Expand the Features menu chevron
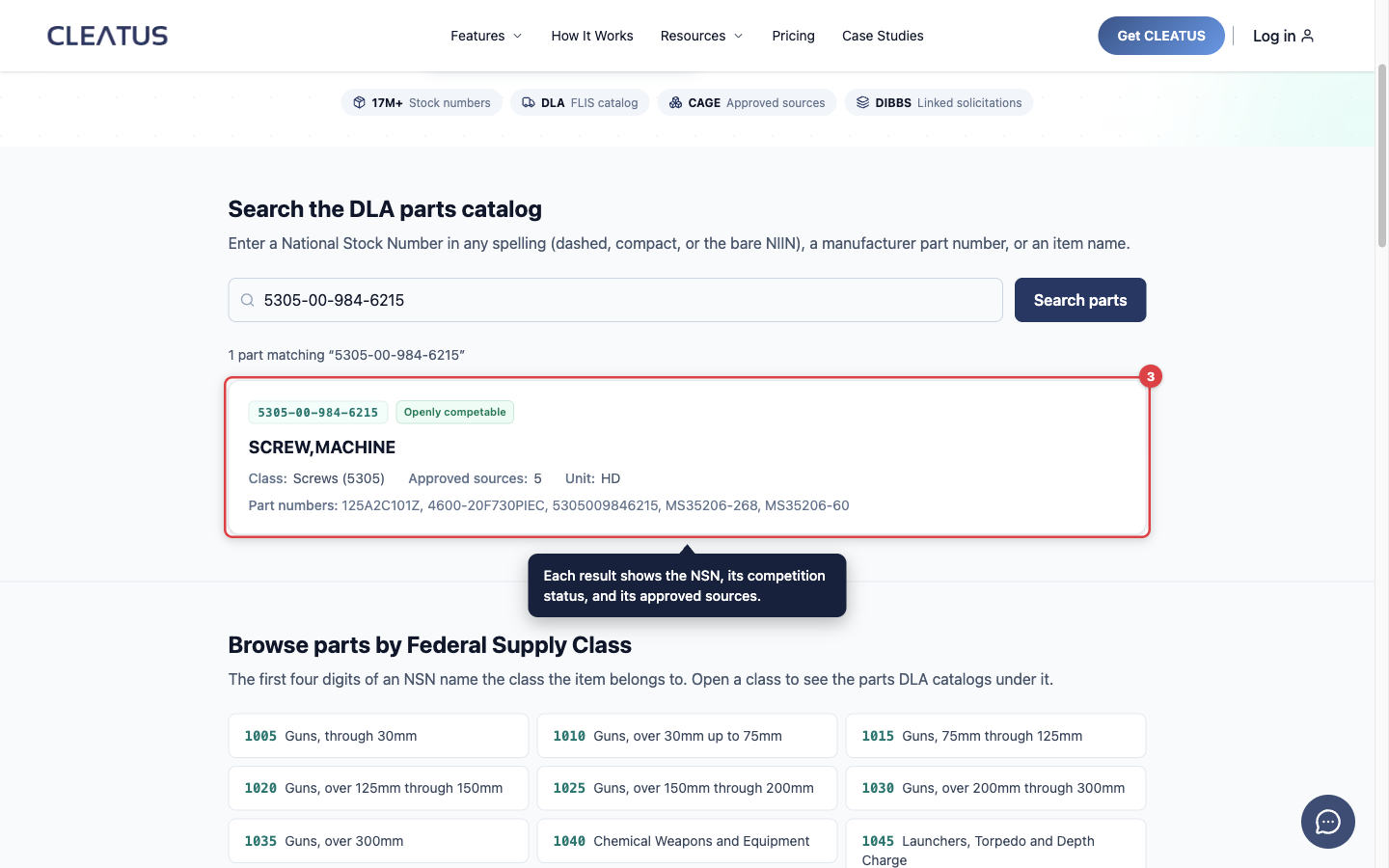The height and width of the screenshot is (868, 1389). [x=517, y=36]
